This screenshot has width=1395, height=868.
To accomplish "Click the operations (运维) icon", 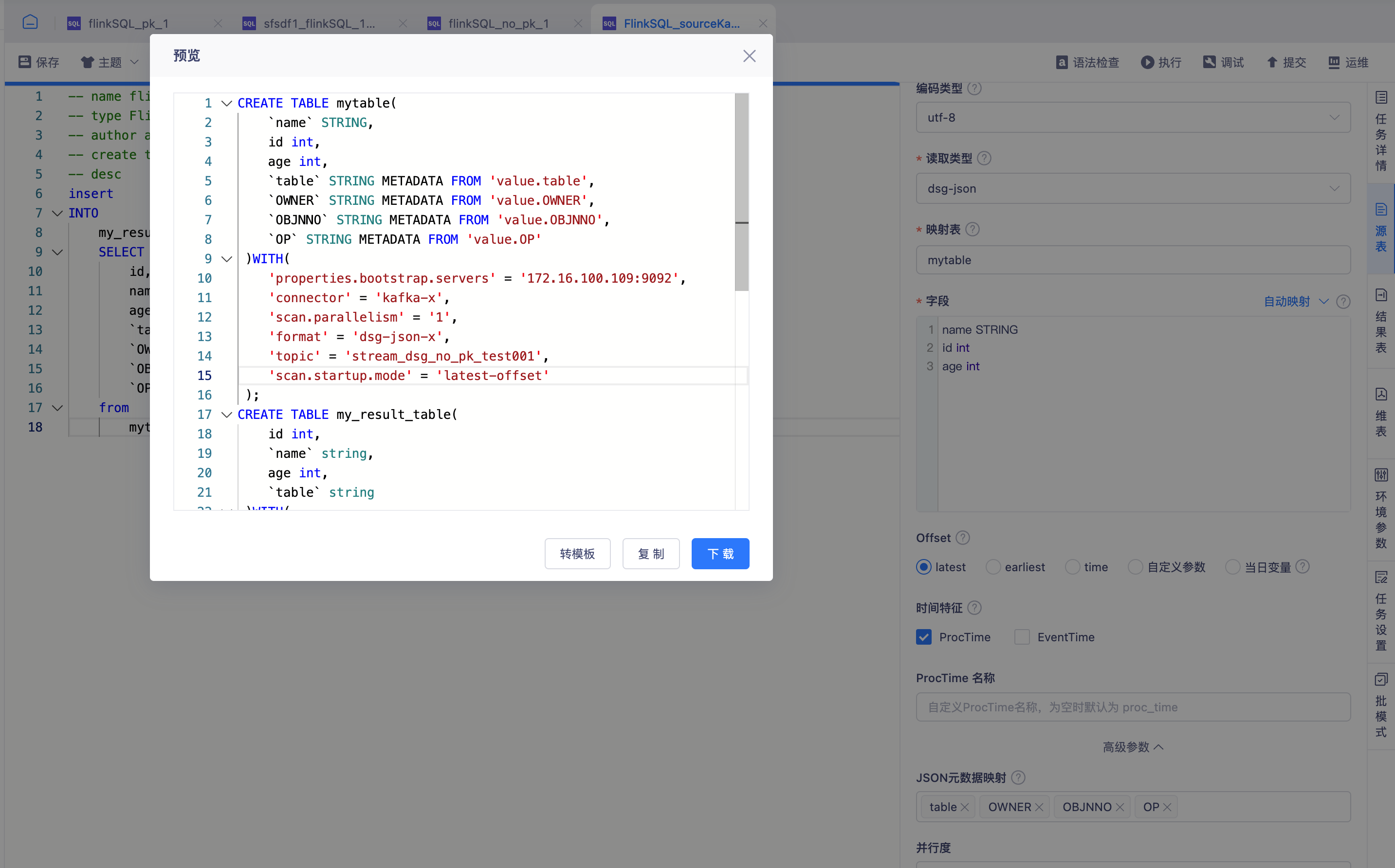I will pos(1334,62).
